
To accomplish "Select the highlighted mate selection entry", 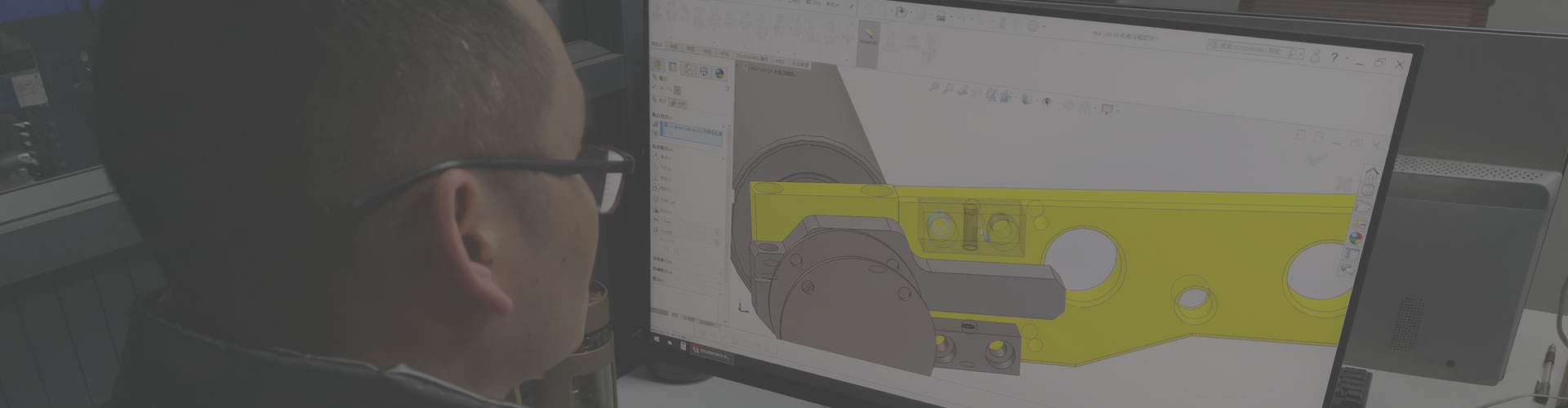I will pos(690,132).
